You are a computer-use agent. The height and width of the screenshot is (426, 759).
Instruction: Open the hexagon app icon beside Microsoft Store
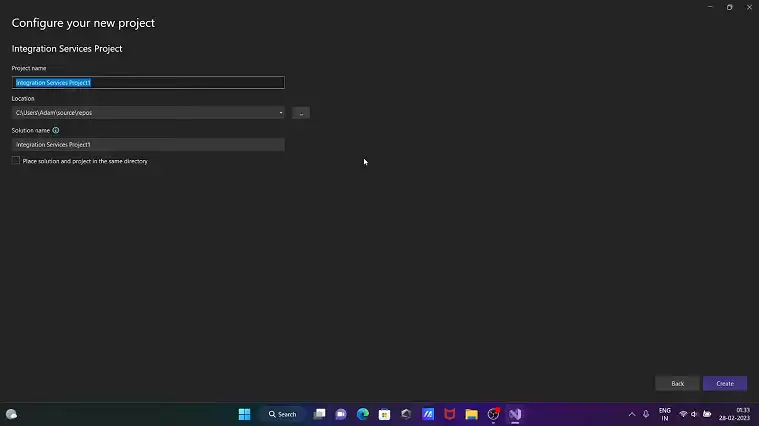coord(406,414)
